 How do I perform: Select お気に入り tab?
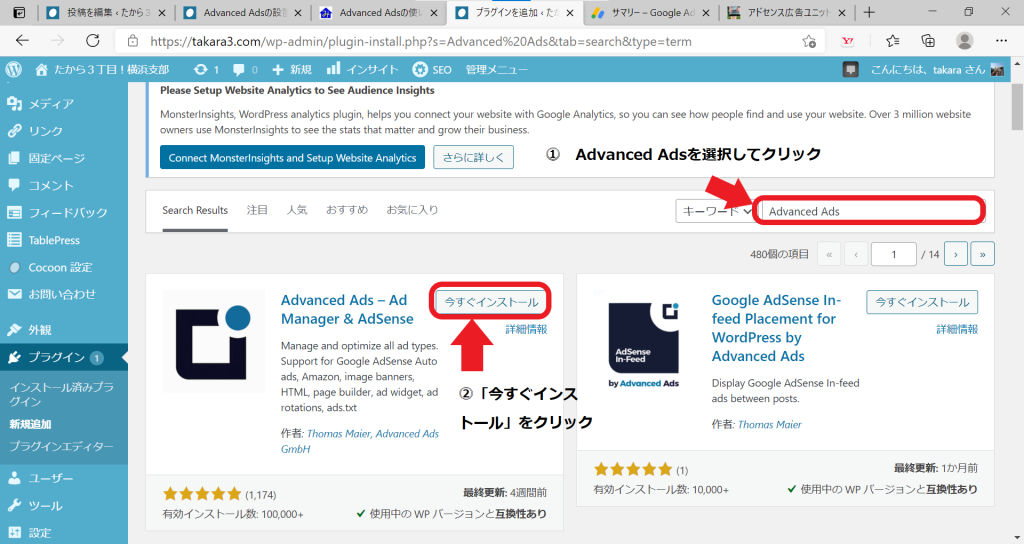(x=412, y=210)
